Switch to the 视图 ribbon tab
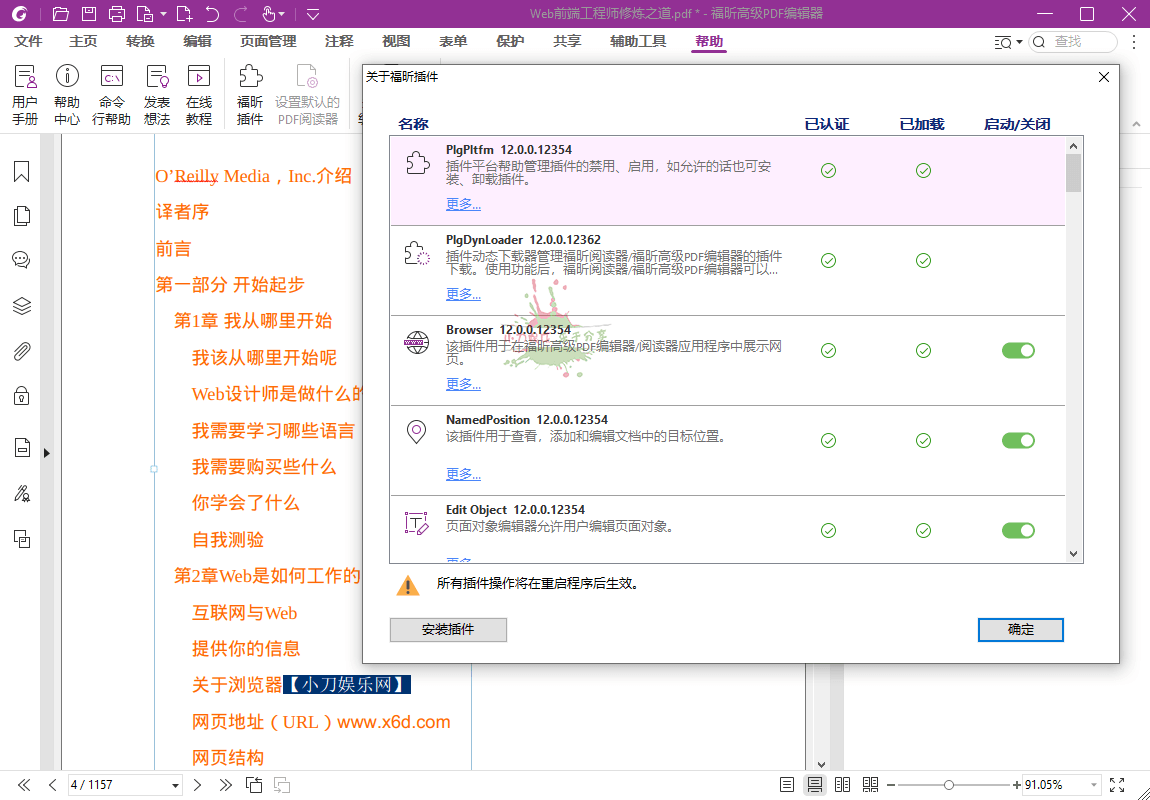The width and height of the screenshot is (1150, 800). (396, 42)
